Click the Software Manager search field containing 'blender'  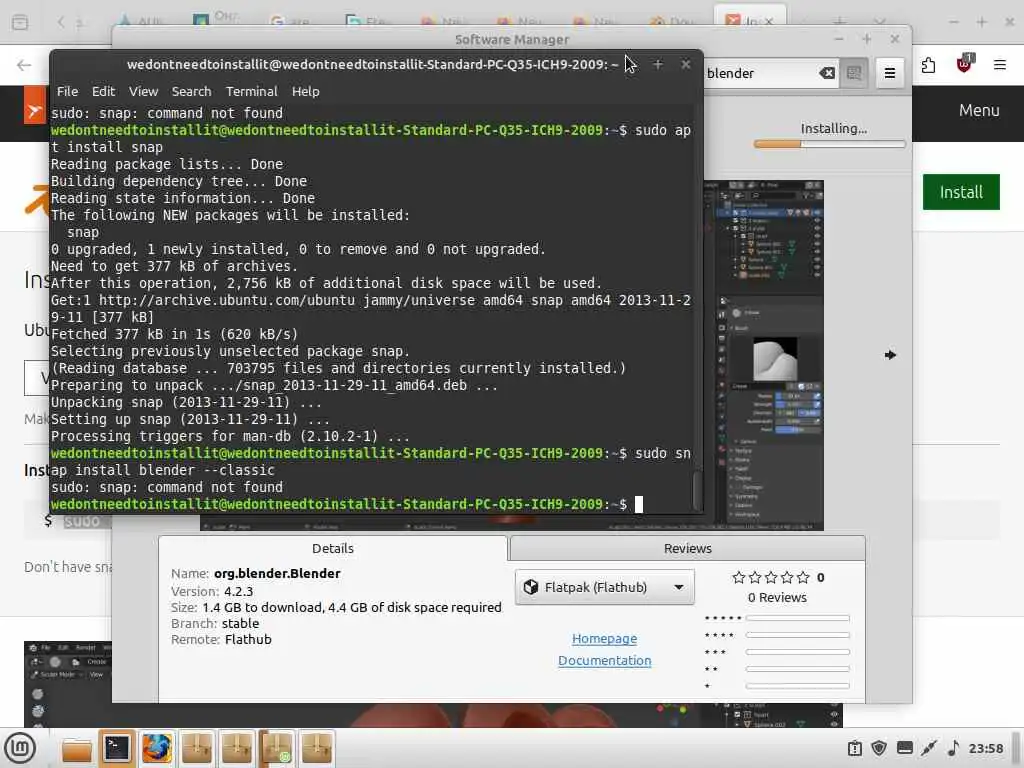pyautogui.click(x=761, y=73)
